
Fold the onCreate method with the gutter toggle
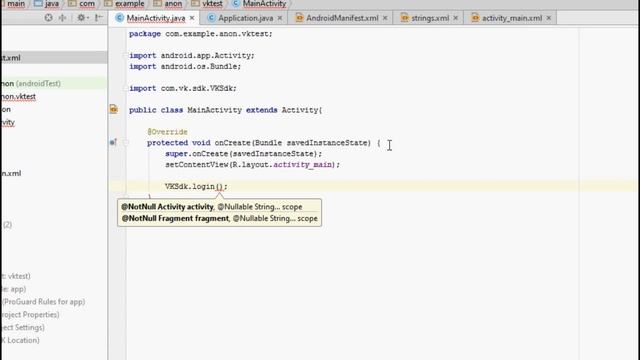126,142
